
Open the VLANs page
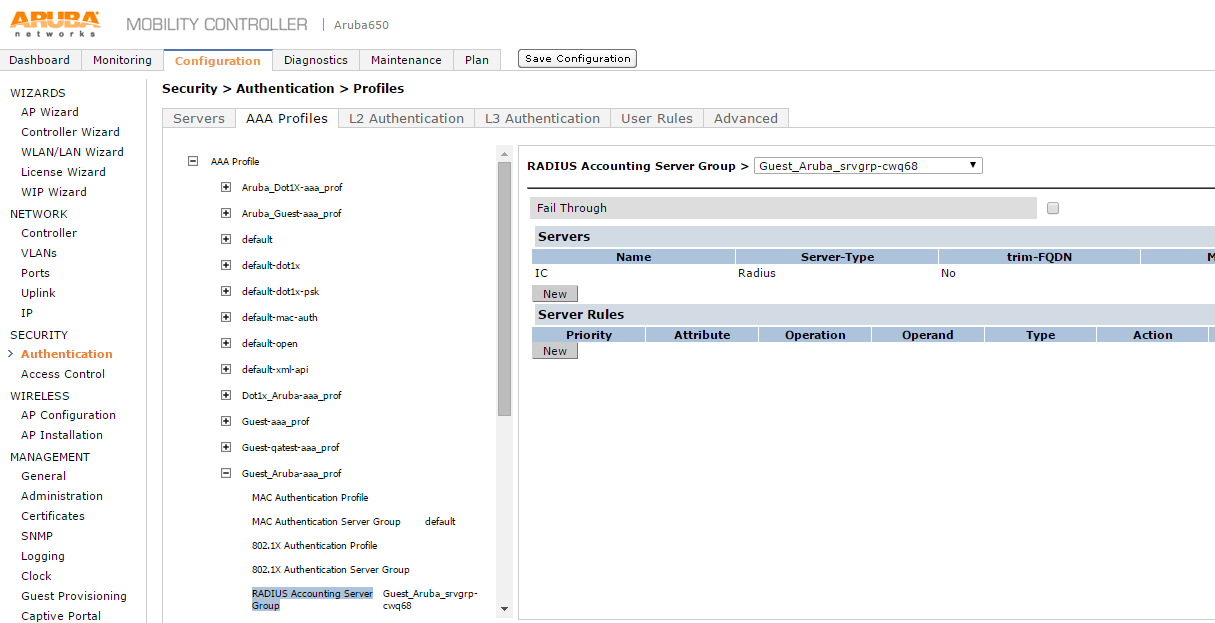point(39,253)
